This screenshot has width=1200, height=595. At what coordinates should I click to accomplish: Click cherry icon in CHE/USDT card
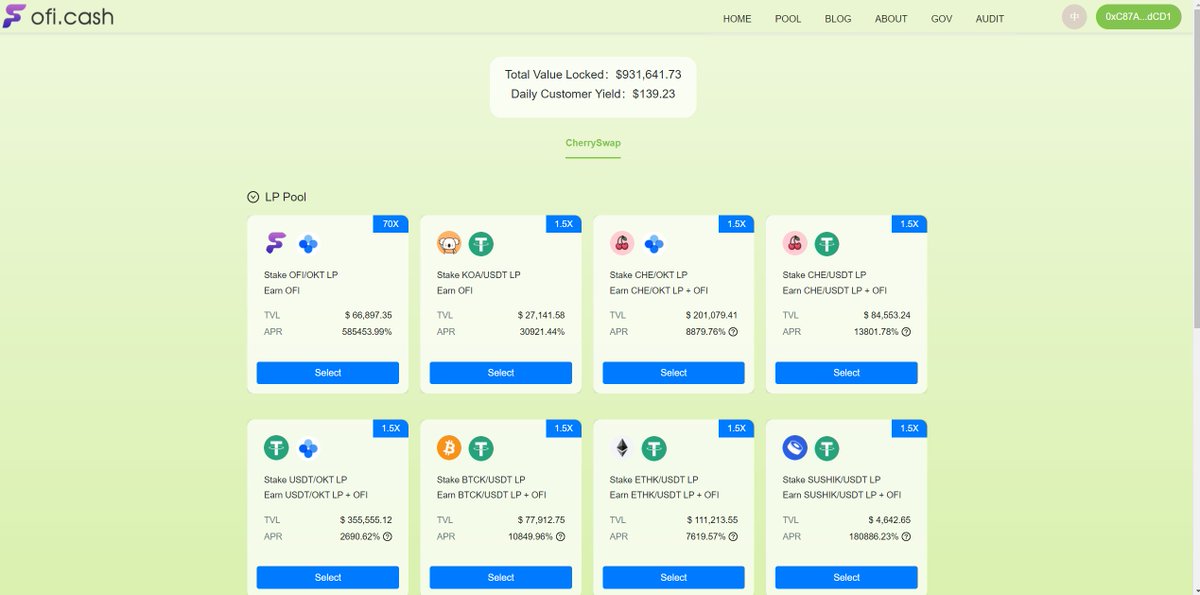pos(795,243)
